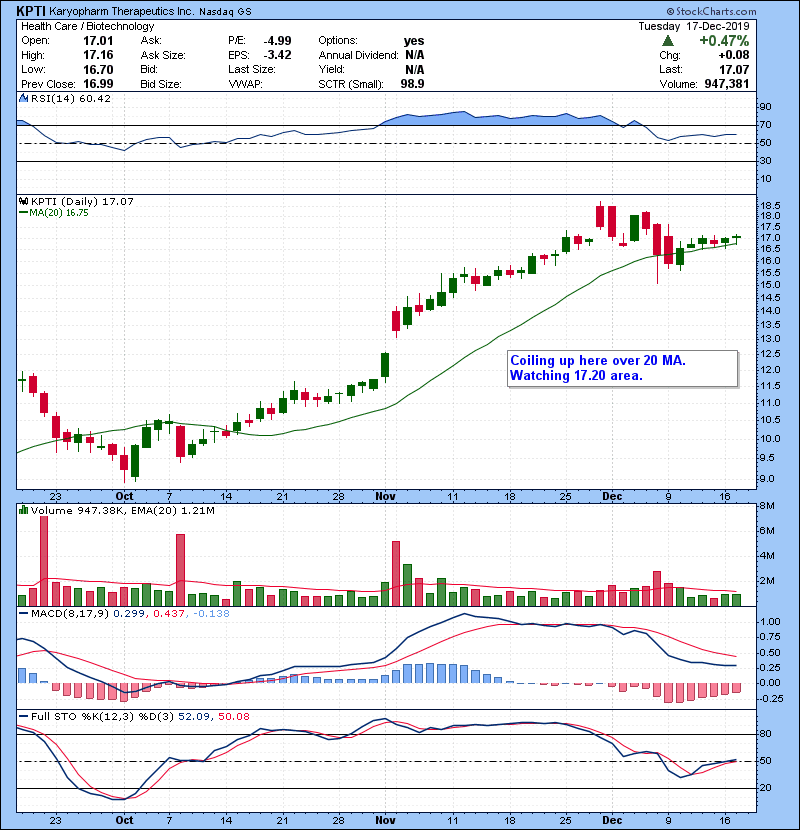This screenshot has width=800, height=830.
Task: Click the MACD line value 0.299
Action: (x=129, y=614)
